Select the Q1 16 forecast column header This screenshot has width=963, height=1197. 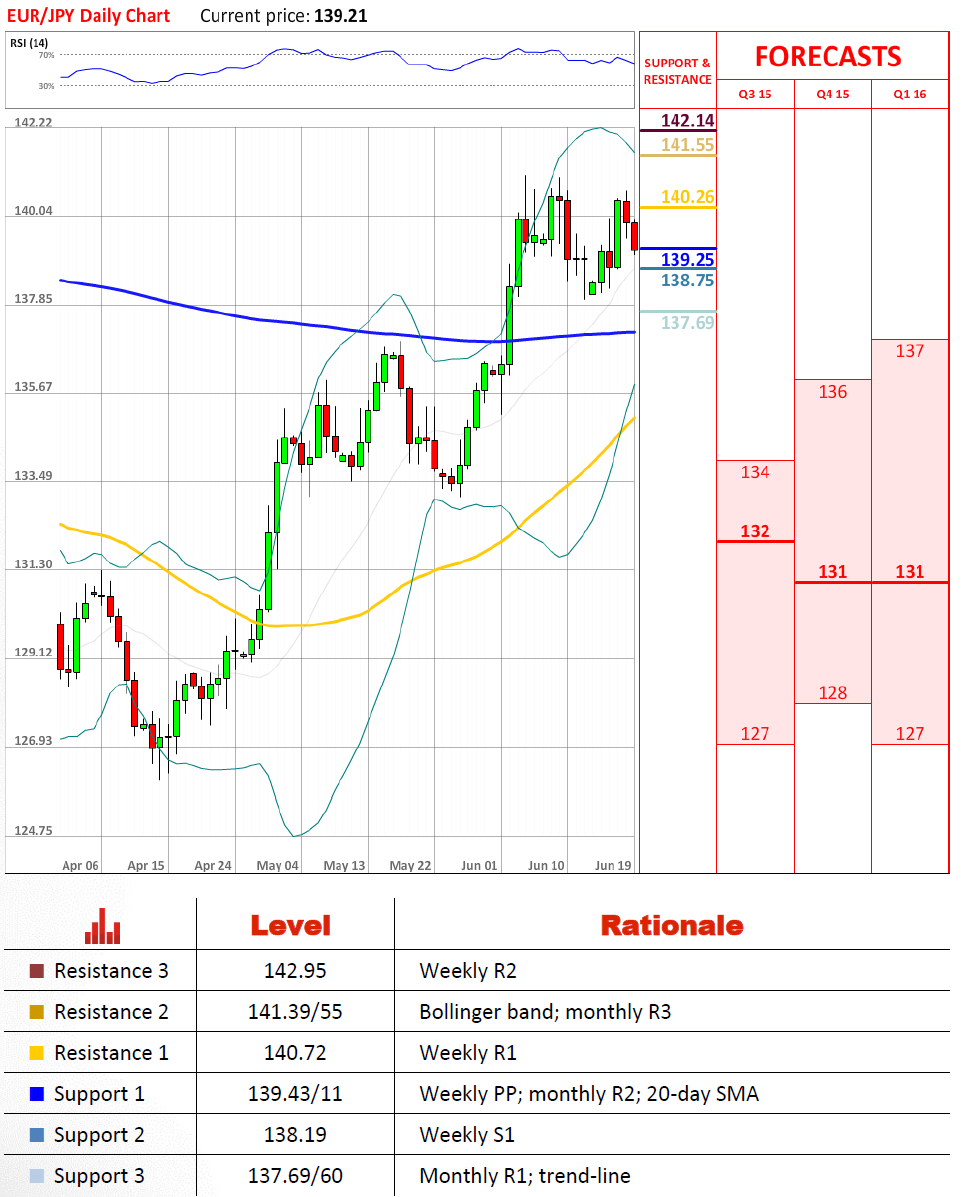click(x=910, y=94)
